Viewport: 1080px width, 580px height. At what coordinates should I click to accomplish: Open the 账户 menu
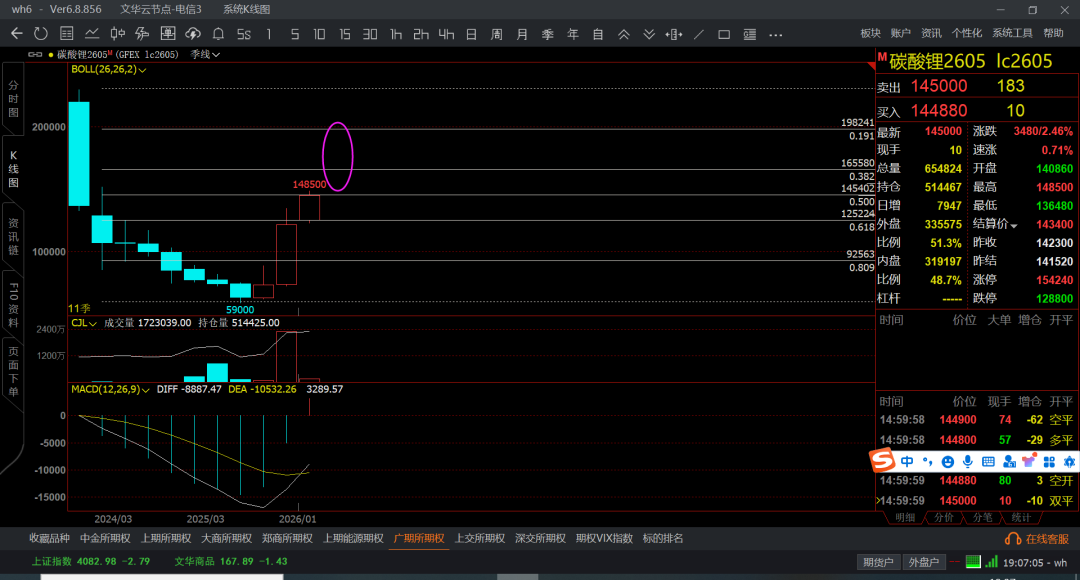coord(900,33)
